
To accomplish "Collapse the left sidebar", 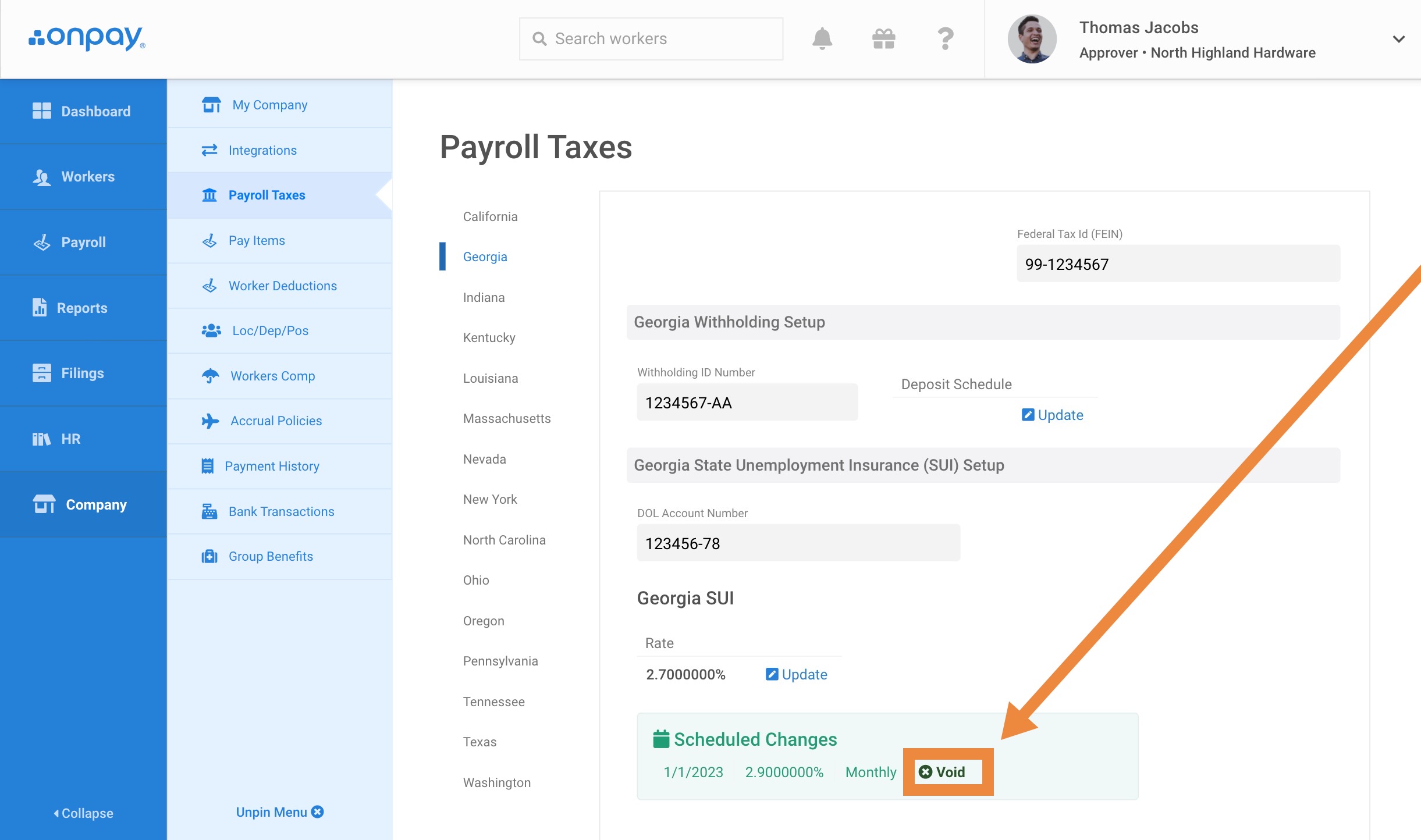I will tap(83, 813).
